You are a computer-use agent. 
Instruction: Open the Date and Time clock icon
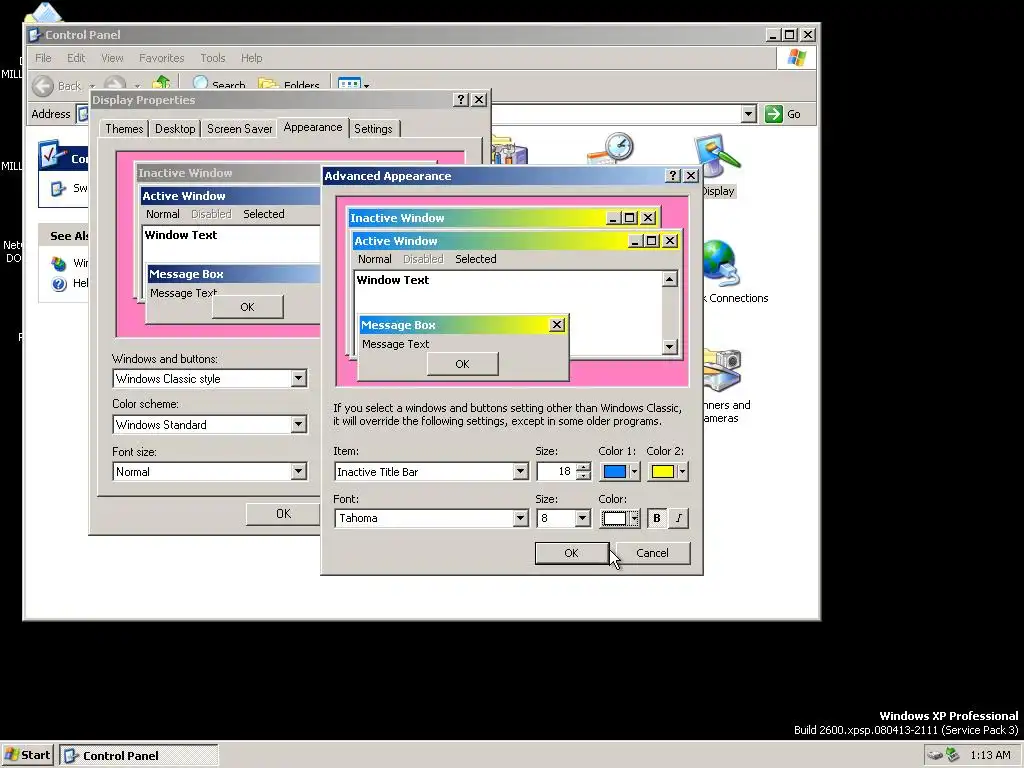click(x=611, y=148)
